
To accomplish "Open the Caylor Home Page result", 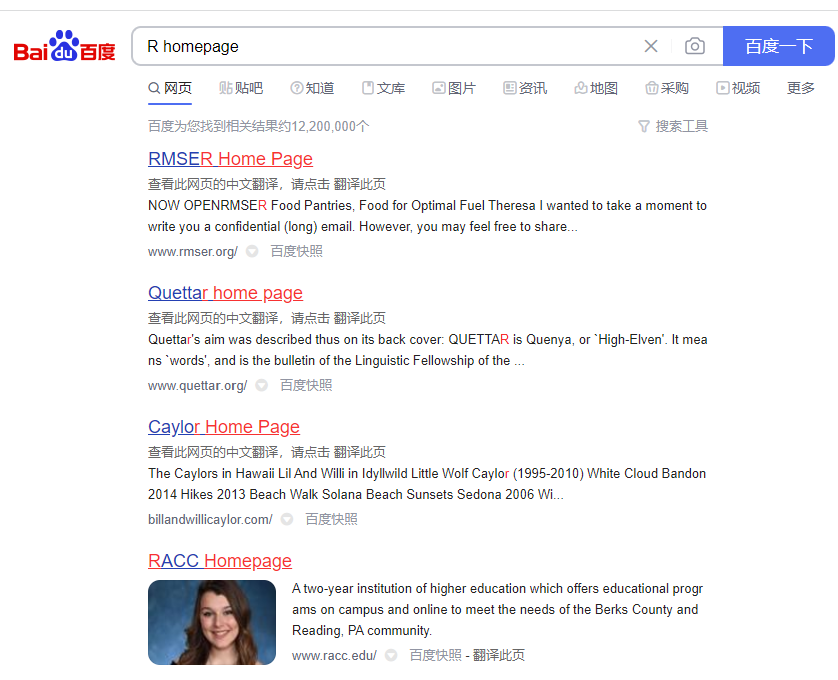I will pyautogui.click(x=224, y=427).
